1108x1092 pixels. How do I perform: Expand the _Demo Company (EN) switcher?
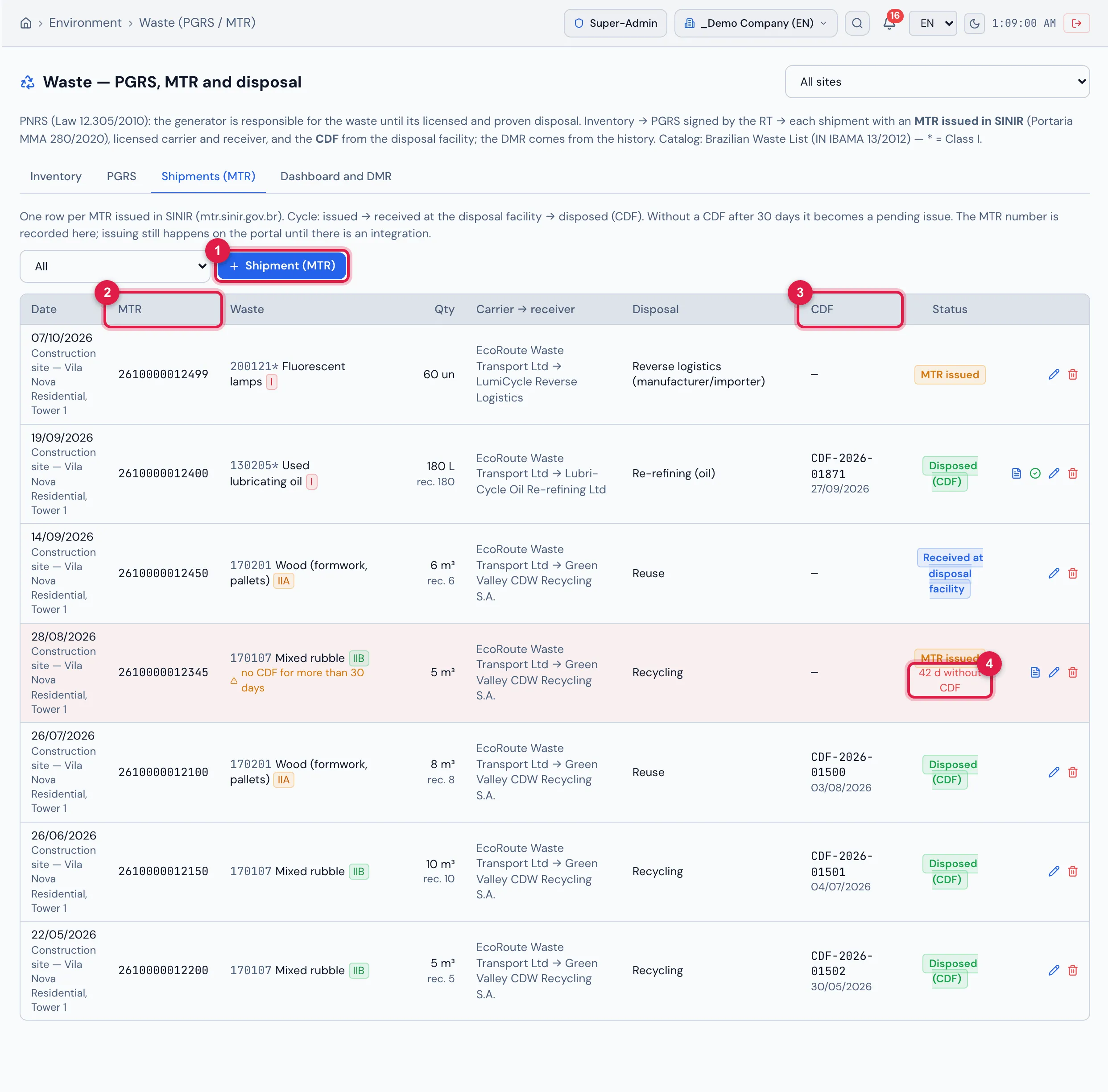pos(755,24)
